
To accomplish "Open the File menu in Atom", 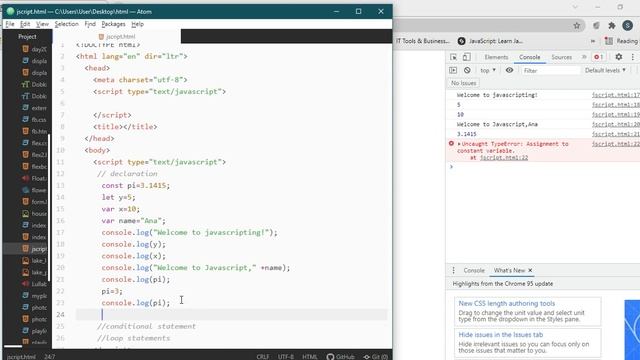I will (10, 24).
